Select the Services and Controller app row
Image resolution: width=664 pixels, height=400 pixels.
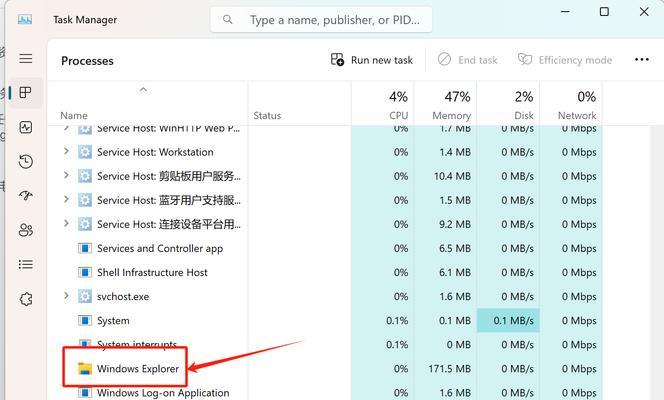[325, 248]
